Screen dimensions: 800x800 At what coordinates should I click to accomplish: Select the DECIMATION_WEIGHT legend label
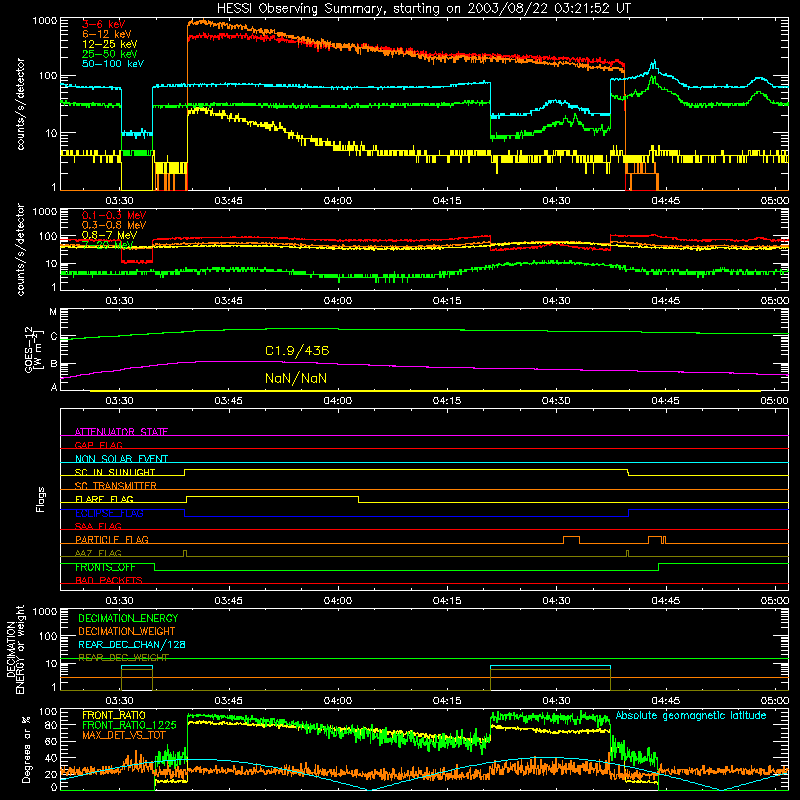tap(127, 631)
